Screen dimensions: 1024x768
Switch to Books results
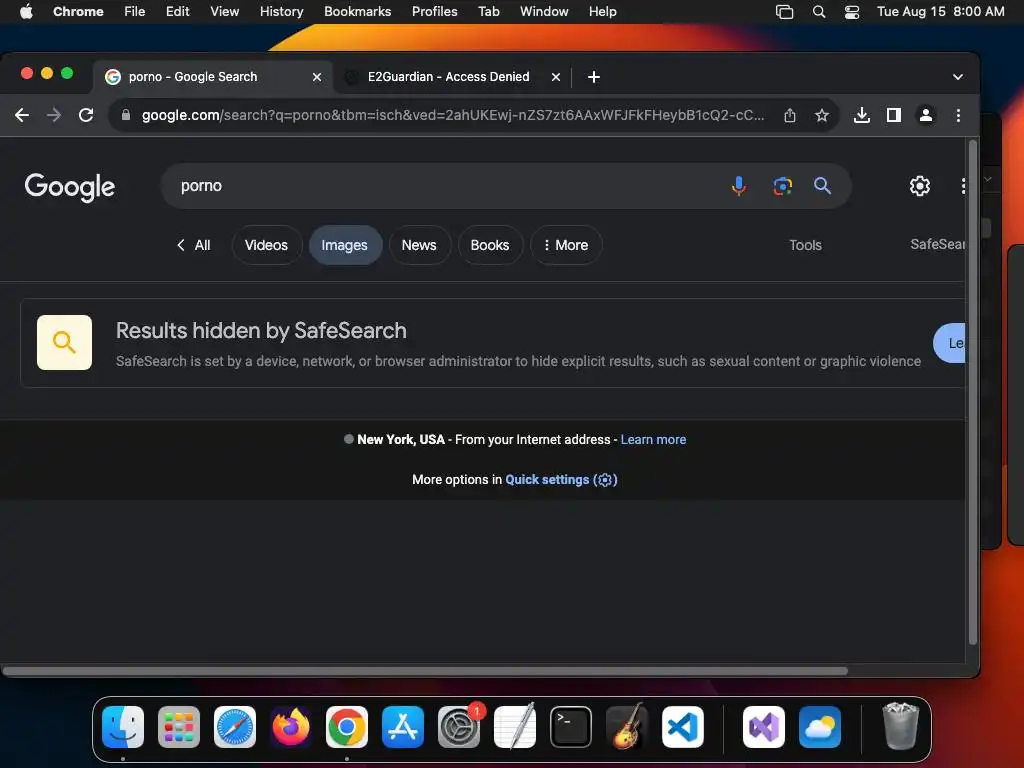point(490,245)
